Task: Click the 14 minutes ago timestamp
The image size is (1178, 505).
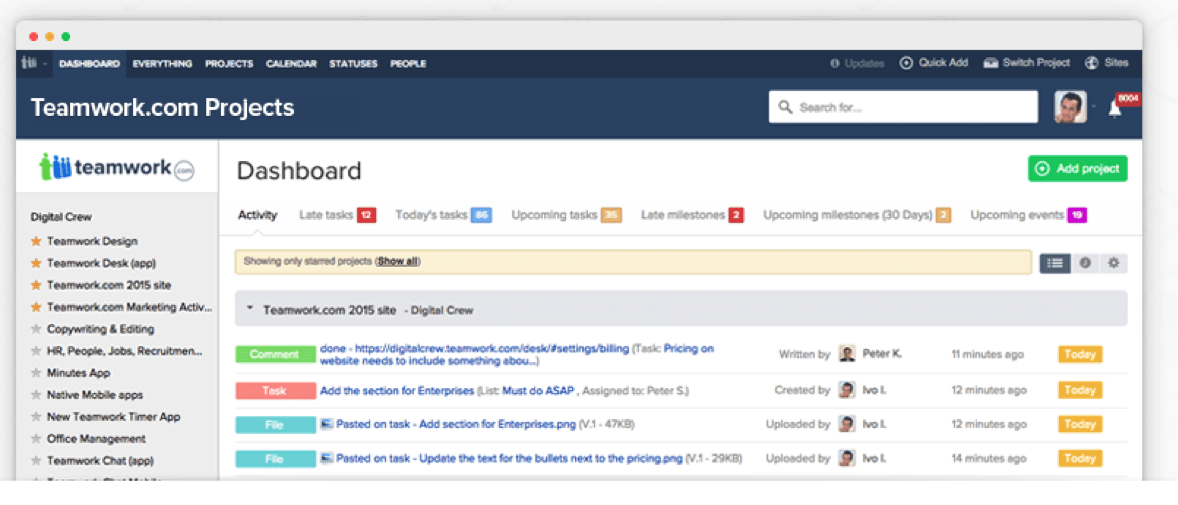Action: click(989, 458)
